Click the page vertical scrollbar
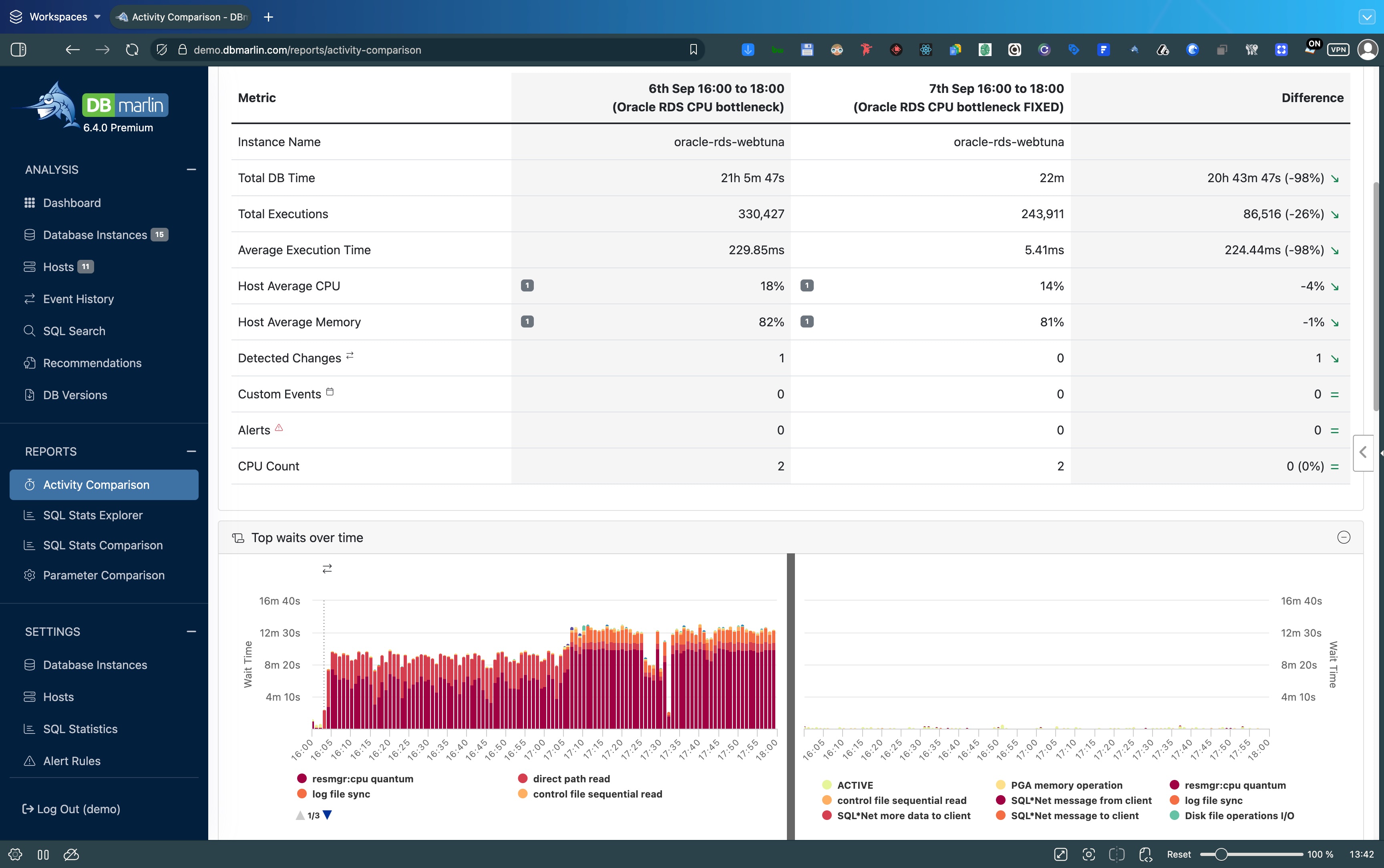 pos(1376,296)
